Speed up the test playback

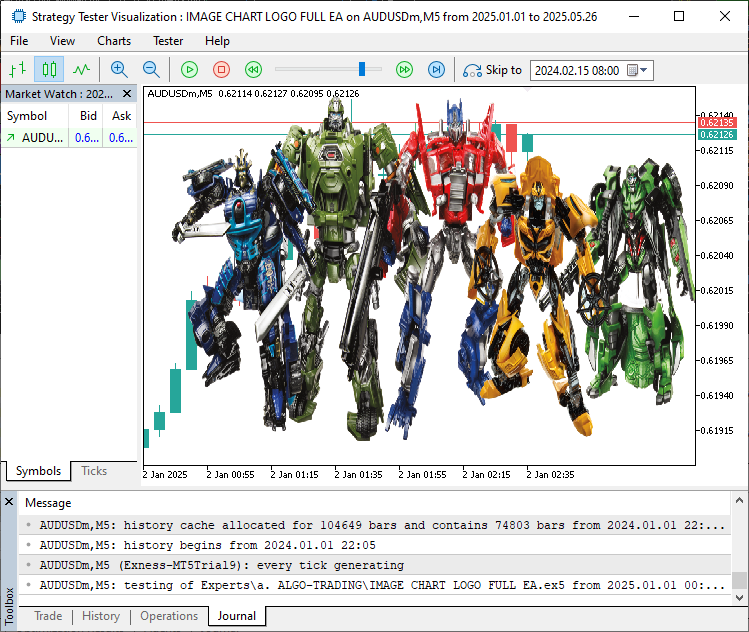[x=404, y=70]
